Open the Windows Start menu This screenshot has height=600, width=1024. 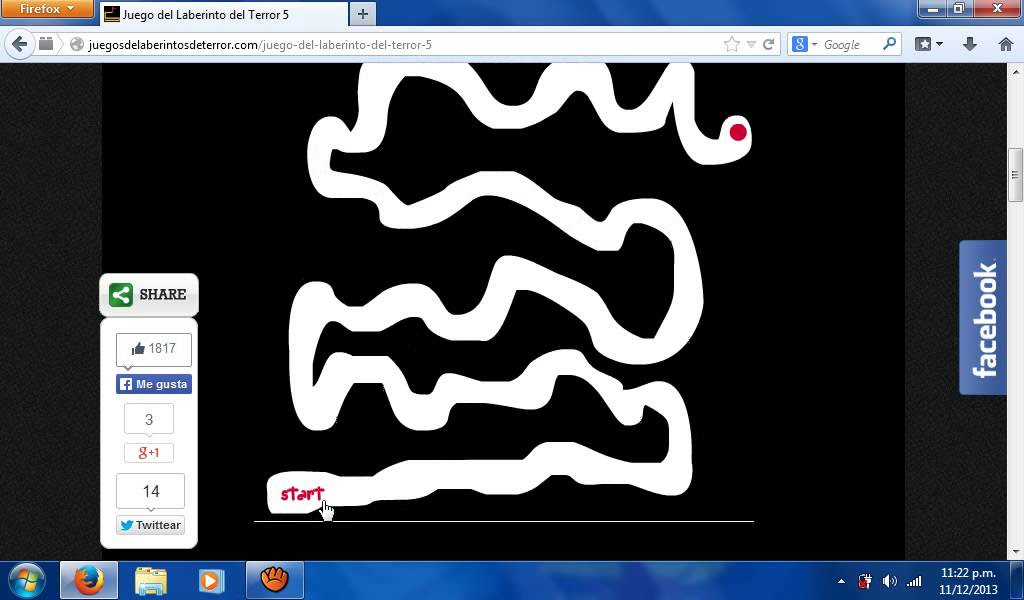26,580
